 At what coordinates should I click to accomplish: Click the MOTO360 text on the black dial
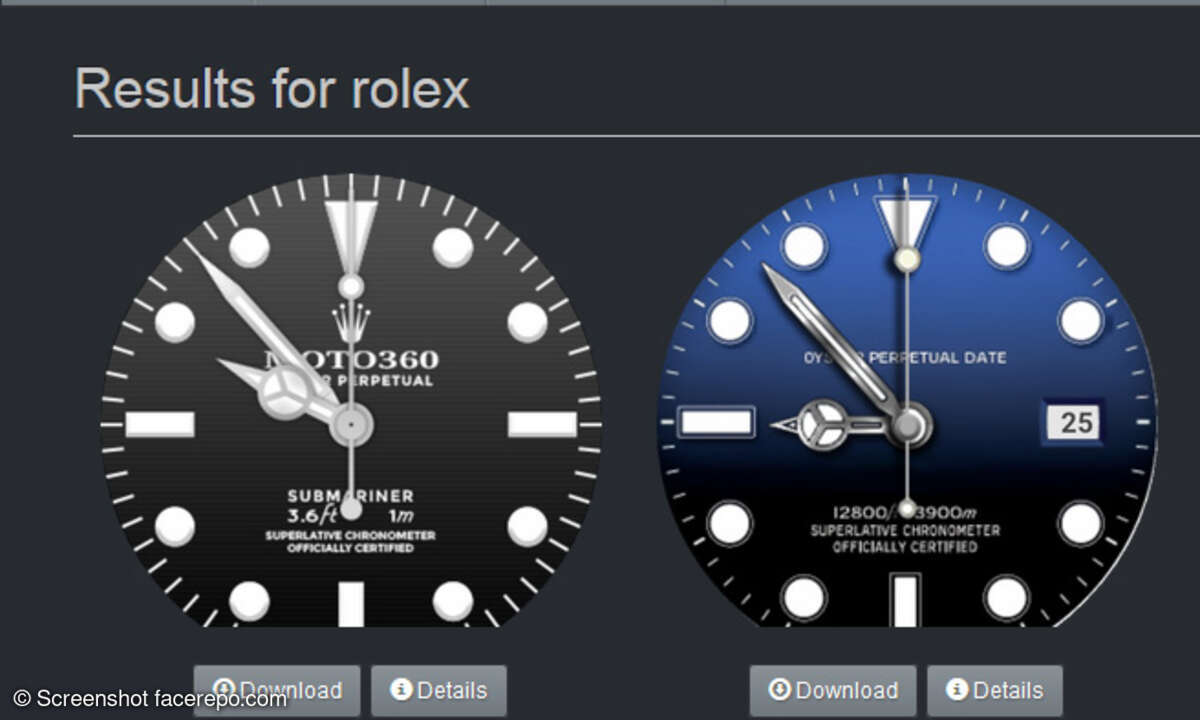[351, 360]
